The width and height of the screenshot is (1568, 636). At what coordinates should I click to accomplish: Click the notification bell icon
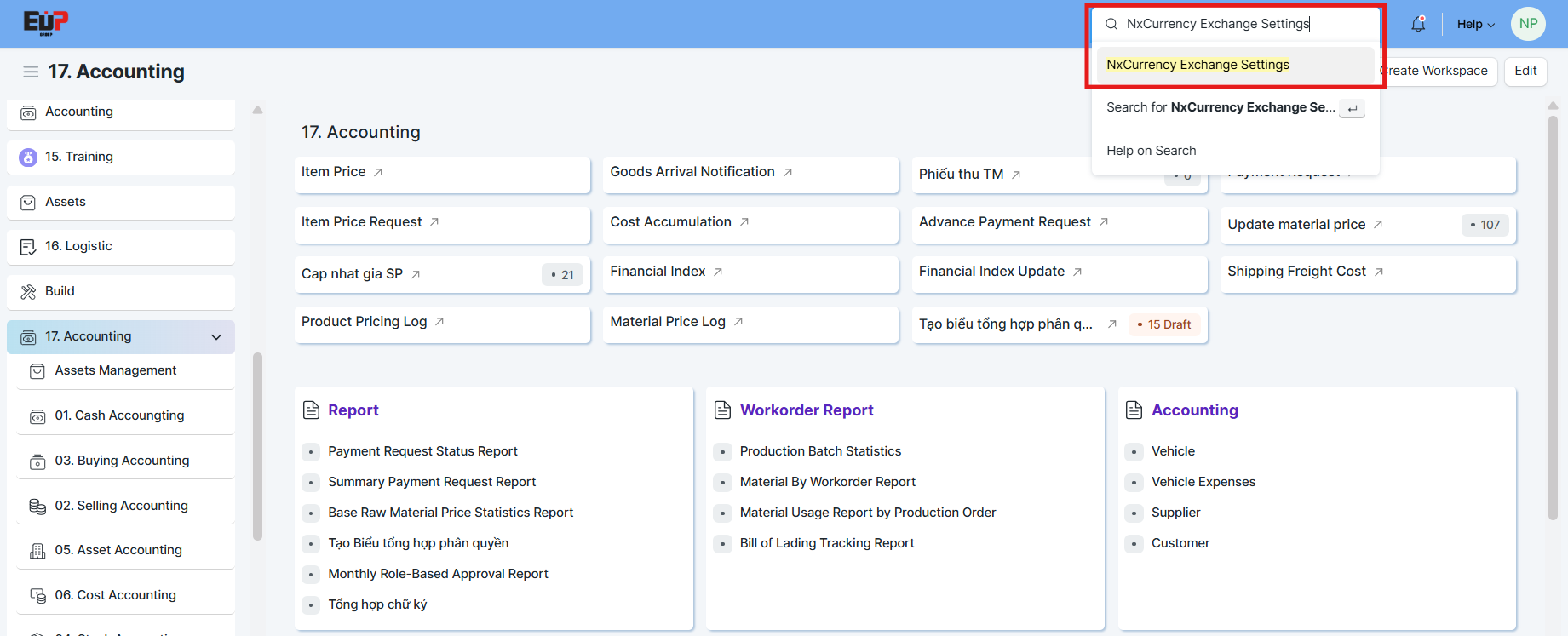(x=1418, y=24)
